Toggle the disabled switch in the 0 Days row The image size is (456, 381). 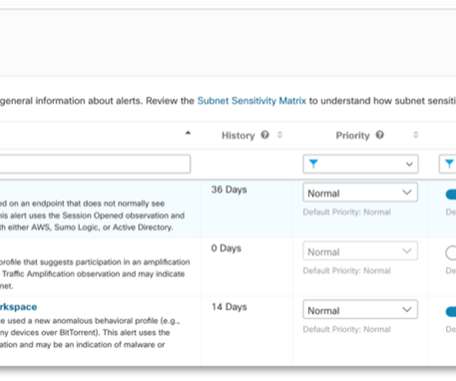(451, 253)
